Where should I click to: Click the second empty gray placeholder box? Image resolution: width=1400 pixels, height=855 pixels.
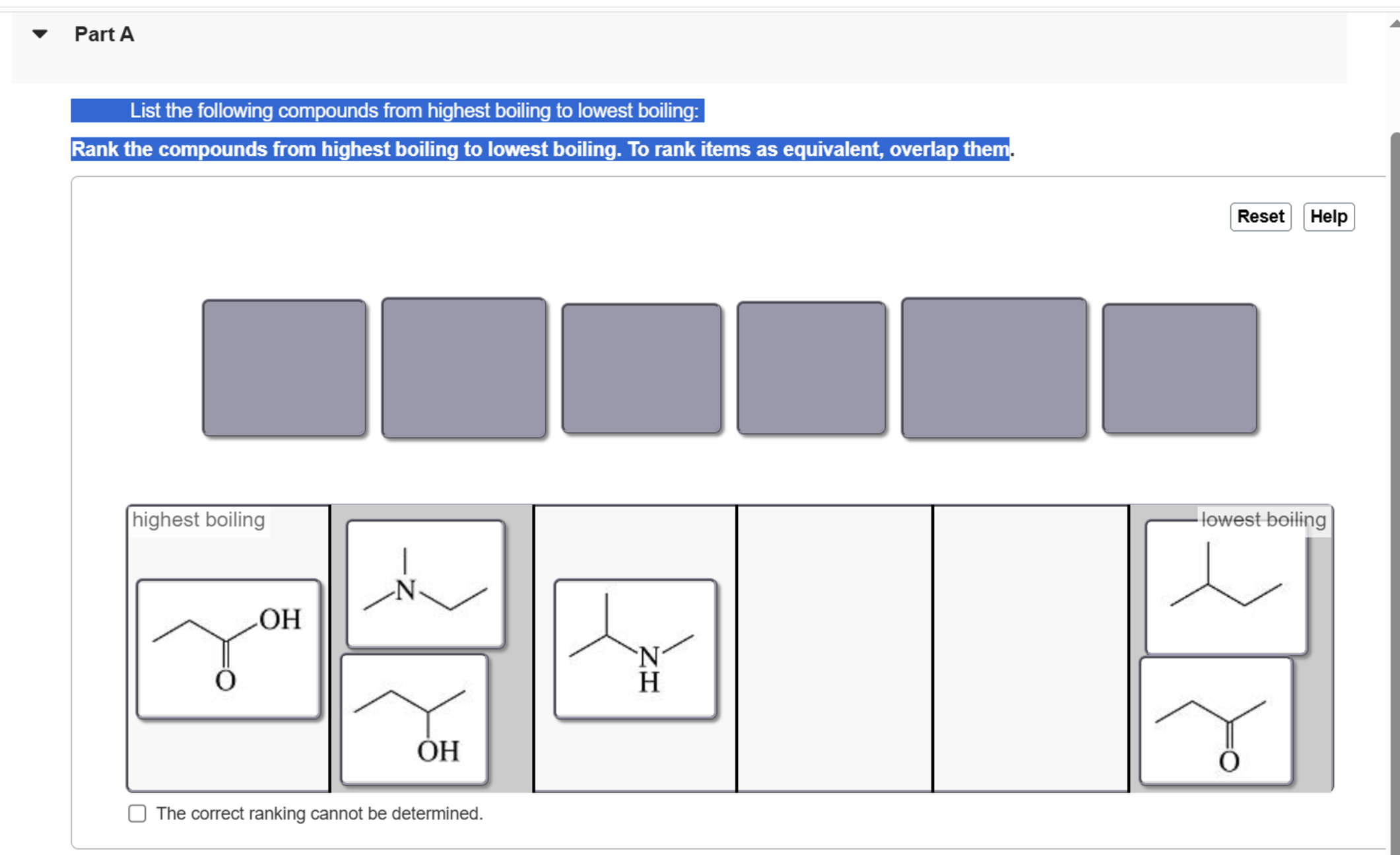[x=463, y=368]
